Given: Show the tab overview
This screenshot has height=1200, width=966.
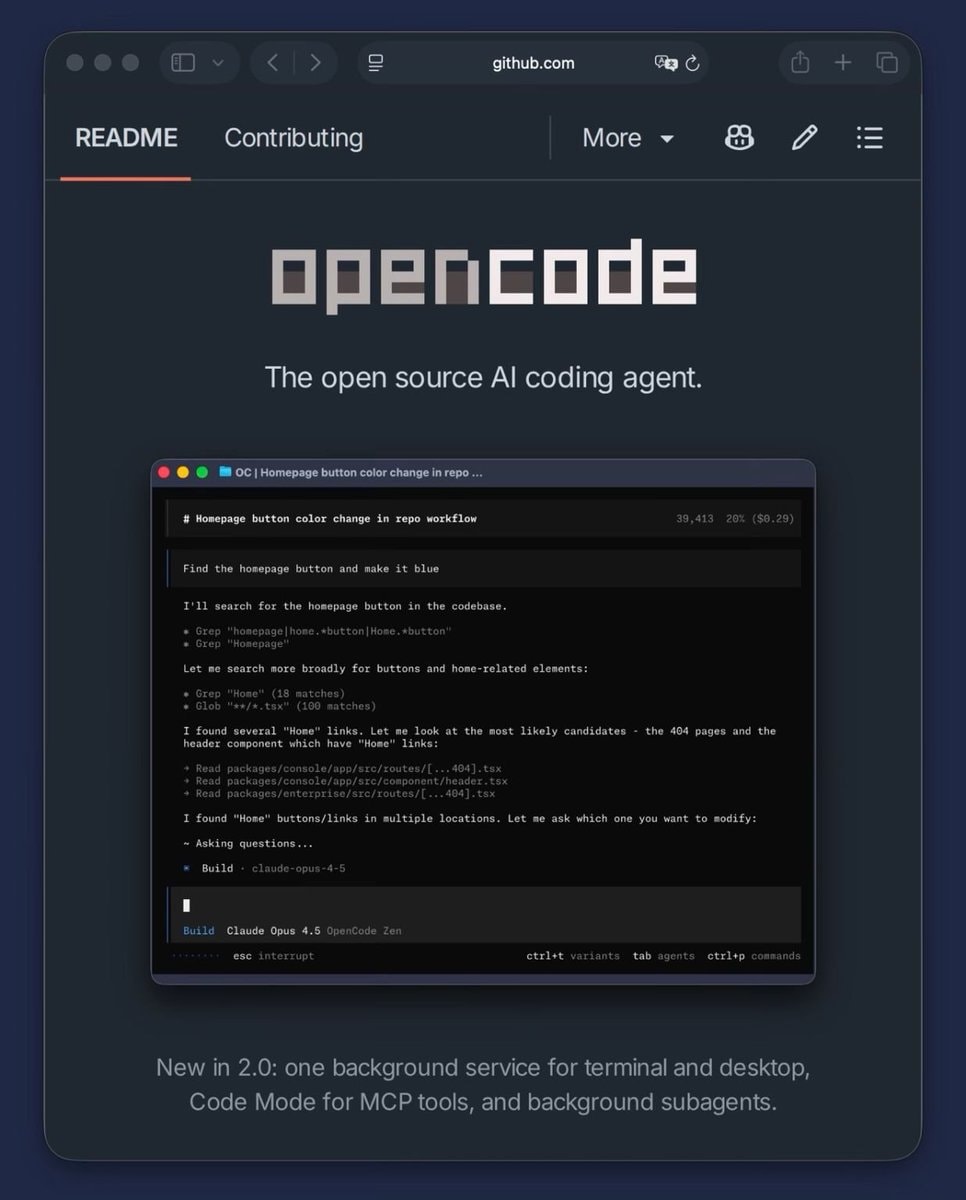Looking at the screenshot, I should [887, 63].
